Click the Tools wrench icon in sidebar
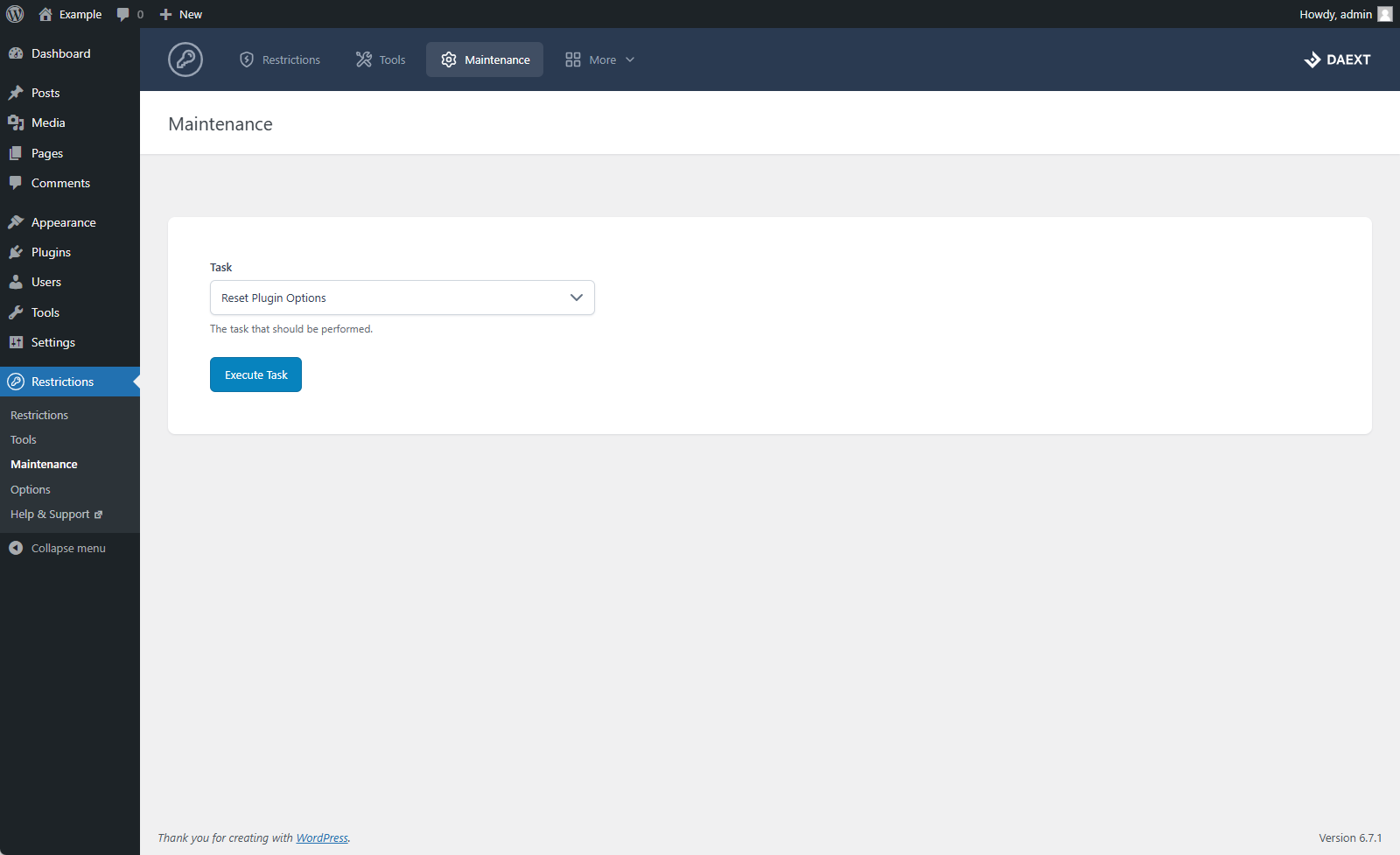1400x855 pixels. (16, 312)
